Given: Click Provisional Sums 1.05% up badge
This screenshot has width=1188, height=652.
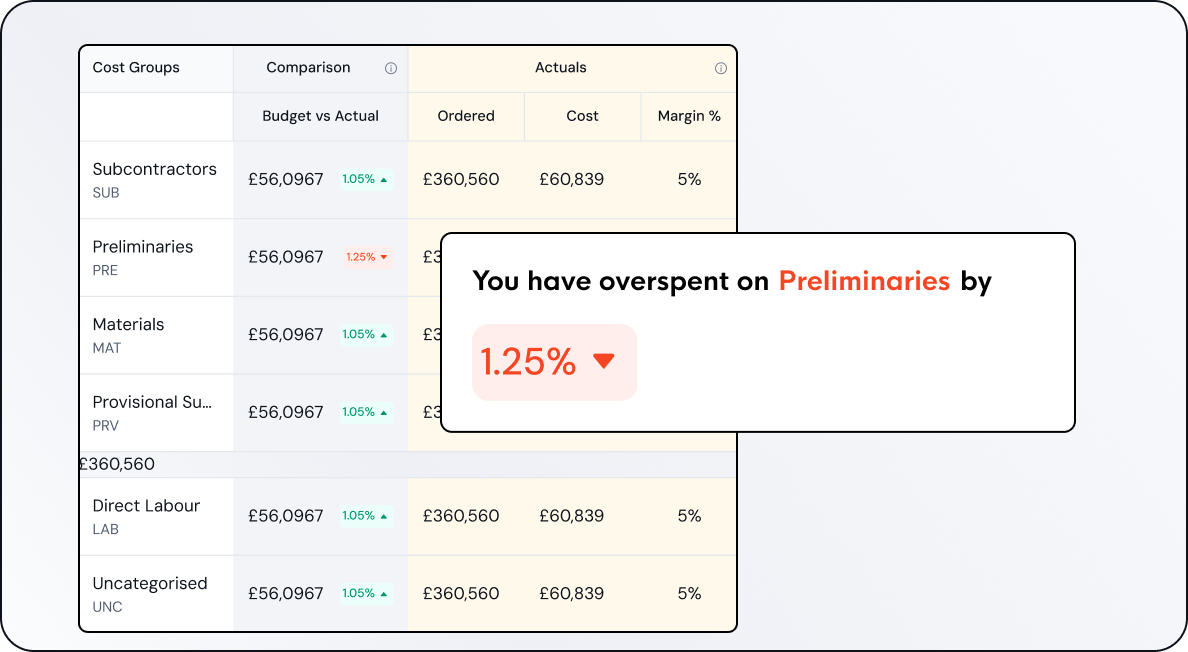Looking at the screenshot, I should pyautogui.click(x=365, y=412).
